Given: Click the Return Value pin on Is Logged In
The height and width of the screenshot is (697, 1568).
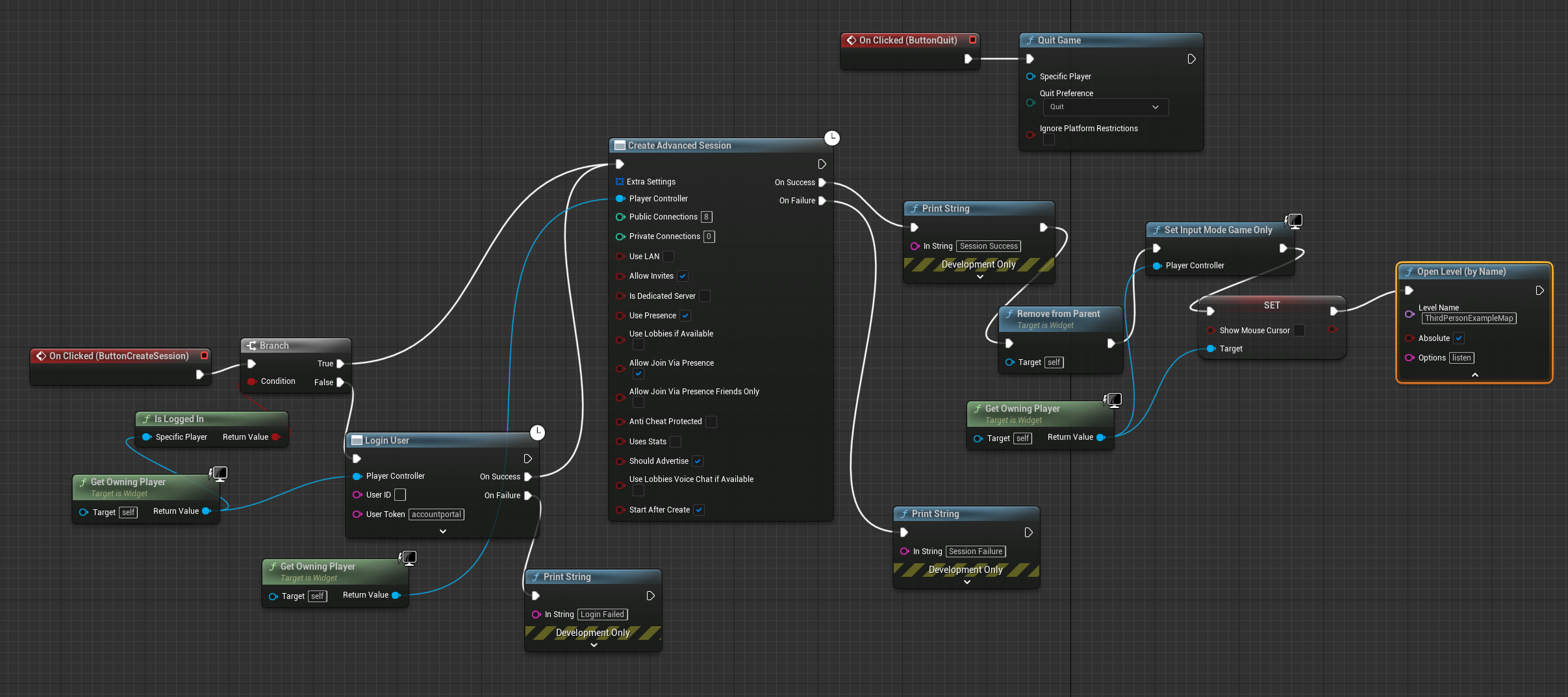Looking at the screenshot, I should (x=276, y=437).
